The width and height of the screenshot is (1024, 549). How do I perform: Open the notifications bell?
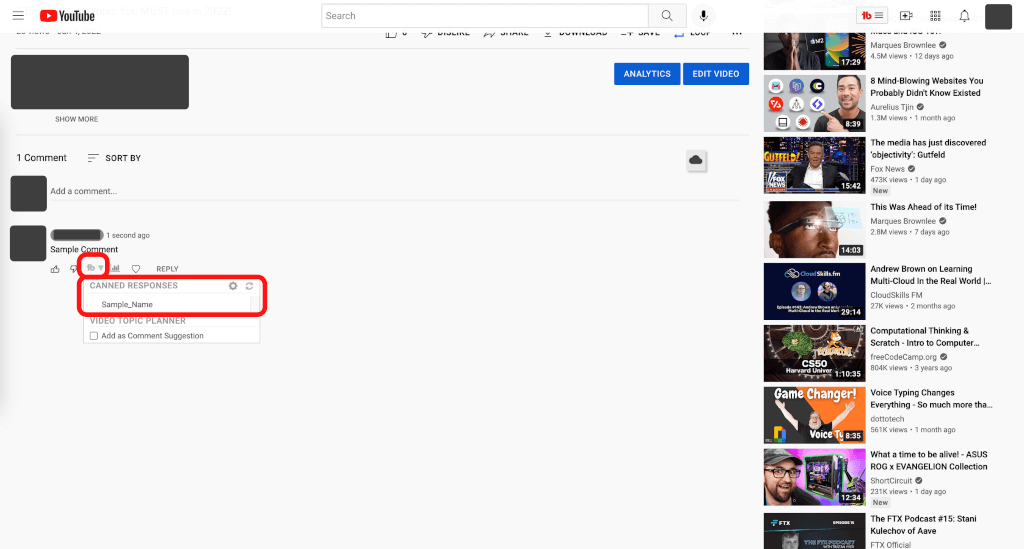(964, 16)
